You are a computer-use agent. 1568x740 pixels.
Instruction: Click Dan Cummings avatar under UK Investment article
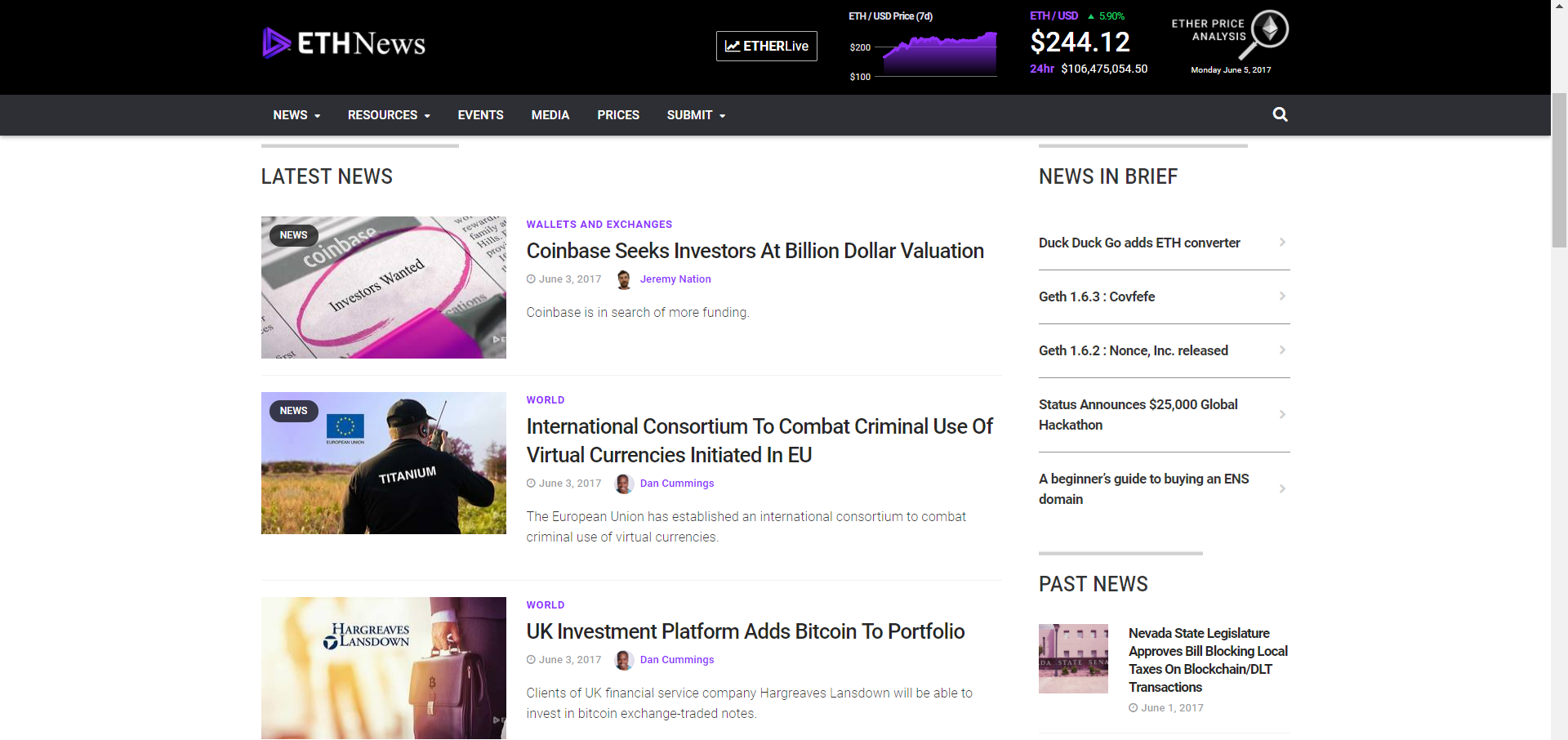pos(624,660)
